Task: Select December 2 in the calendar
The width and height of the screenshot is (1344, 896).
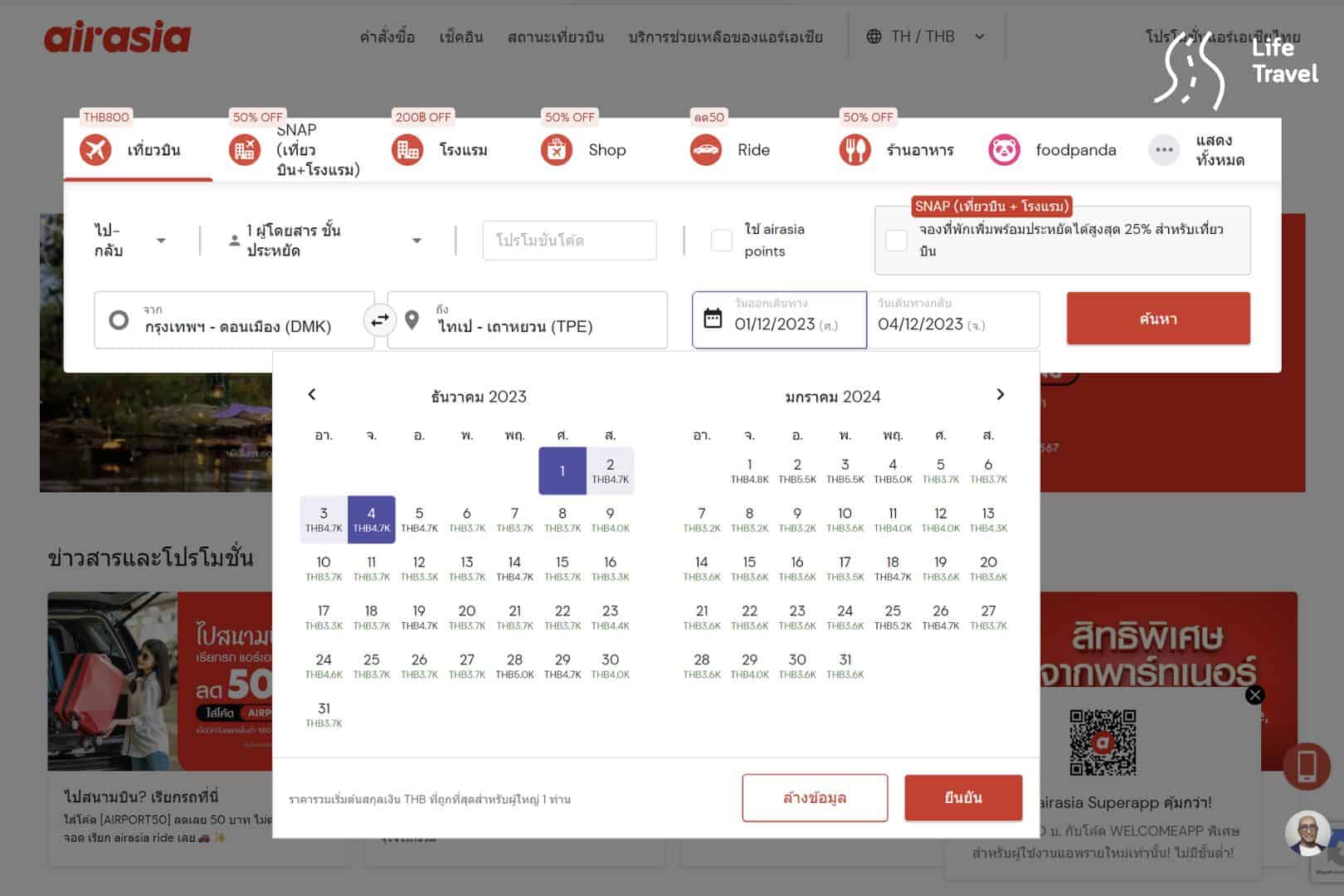Action: (611, 470)
